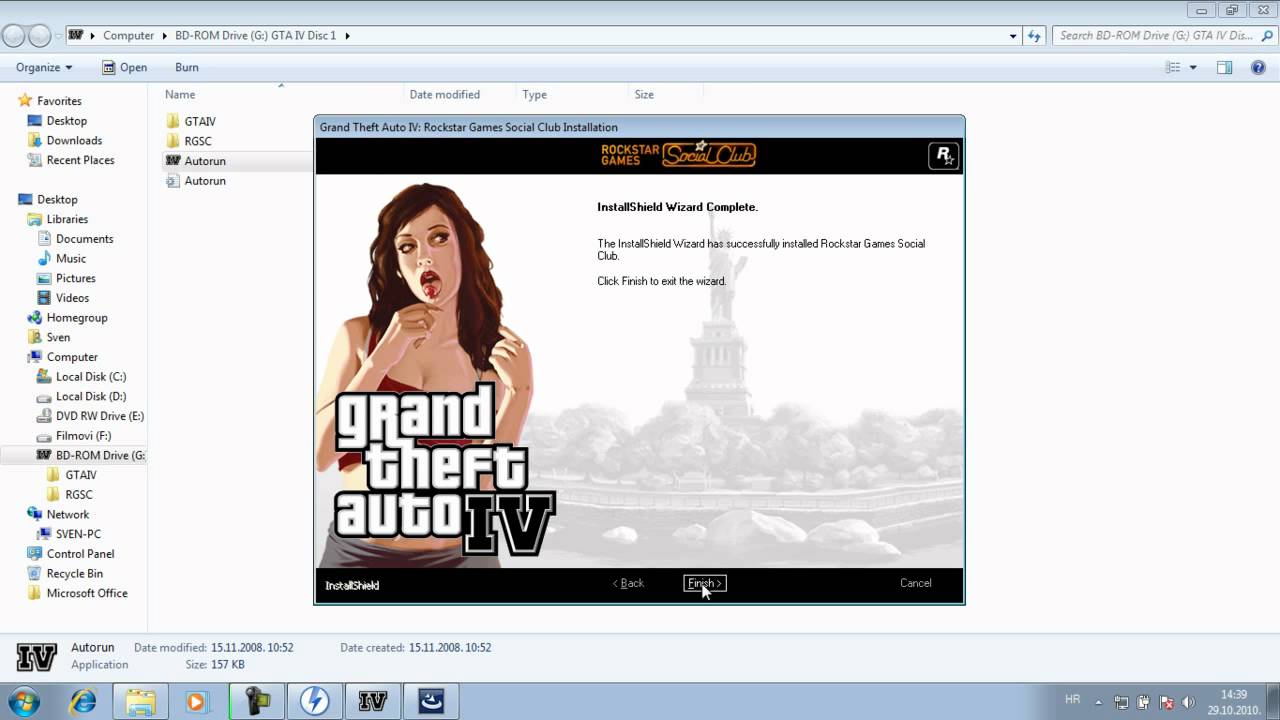
Task: Click Computer in the address breadcrumb
Action: (x=129, y=35)
